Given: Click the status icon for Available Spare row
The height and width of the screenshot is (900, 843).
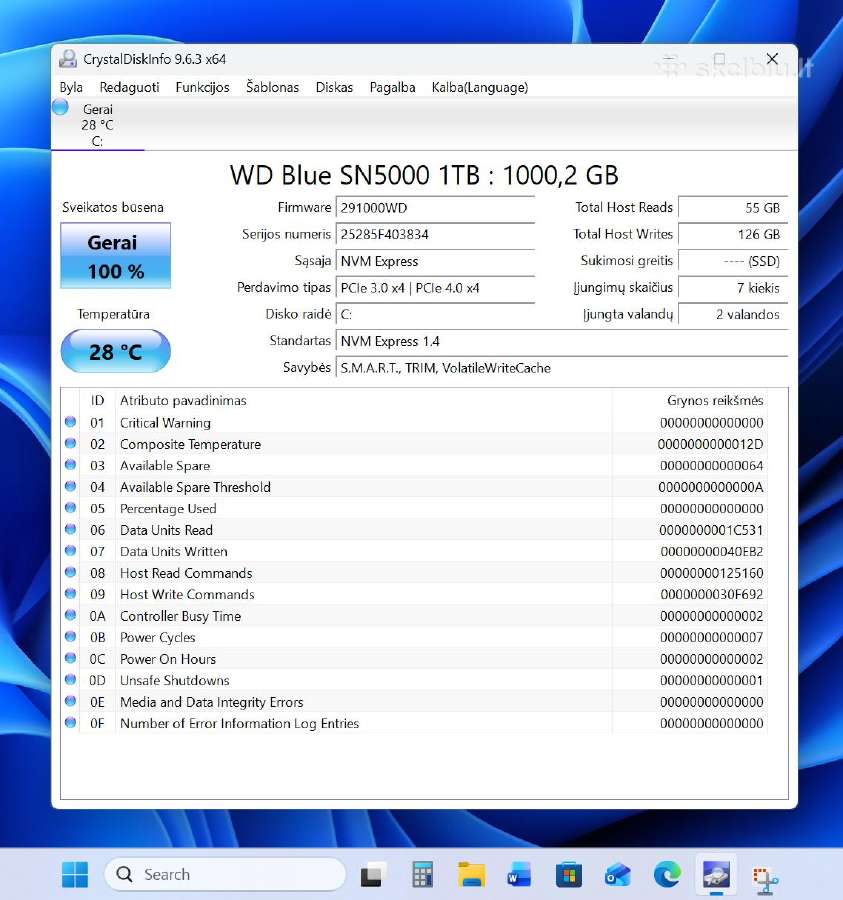Looking at the screenshot, I should tap(71, 464).
